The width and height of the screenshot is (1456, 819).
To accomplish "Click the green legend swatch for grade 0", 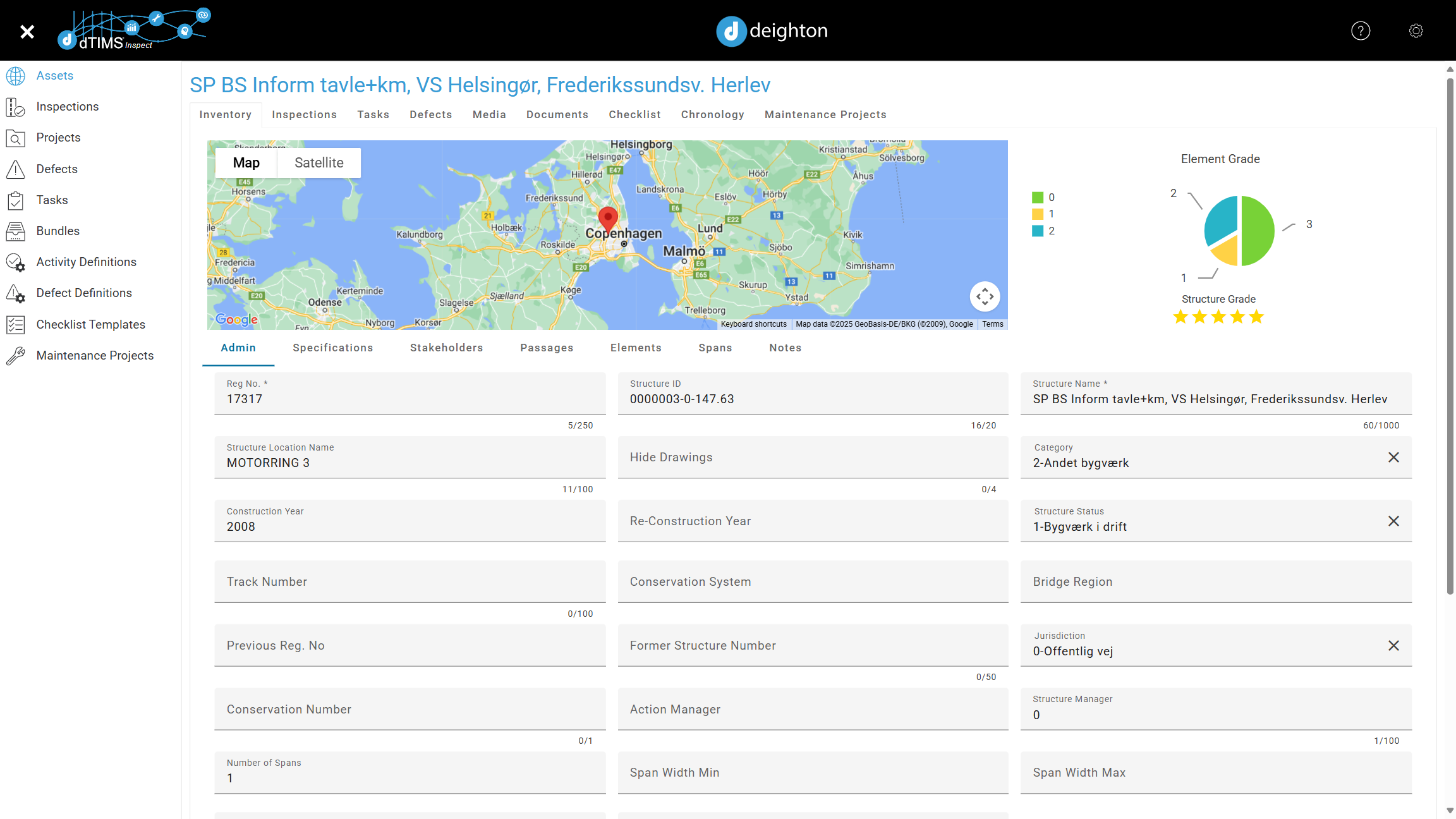I will coord(1037,197).
